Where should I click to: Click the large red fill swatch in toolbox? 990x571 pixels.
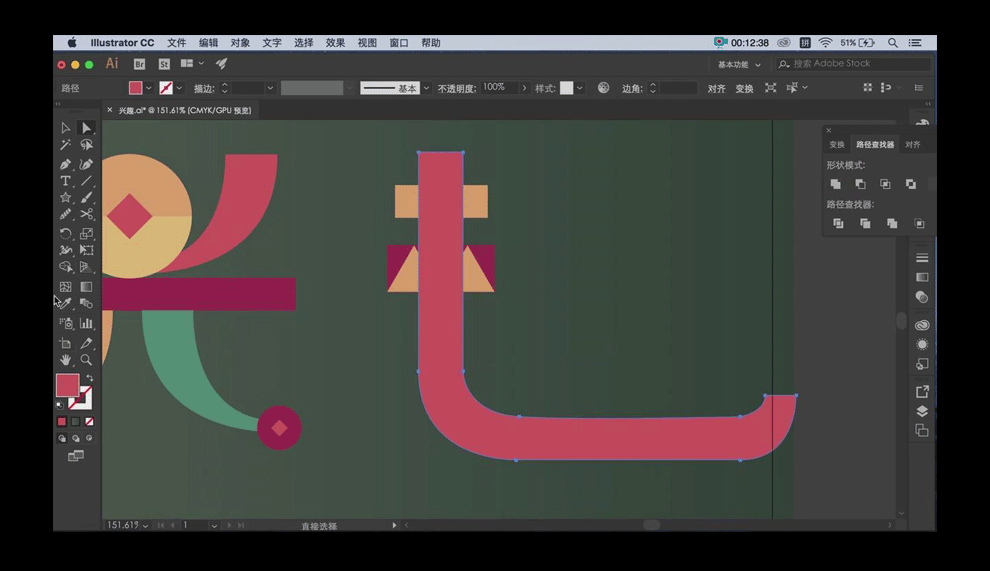[67, 386]
